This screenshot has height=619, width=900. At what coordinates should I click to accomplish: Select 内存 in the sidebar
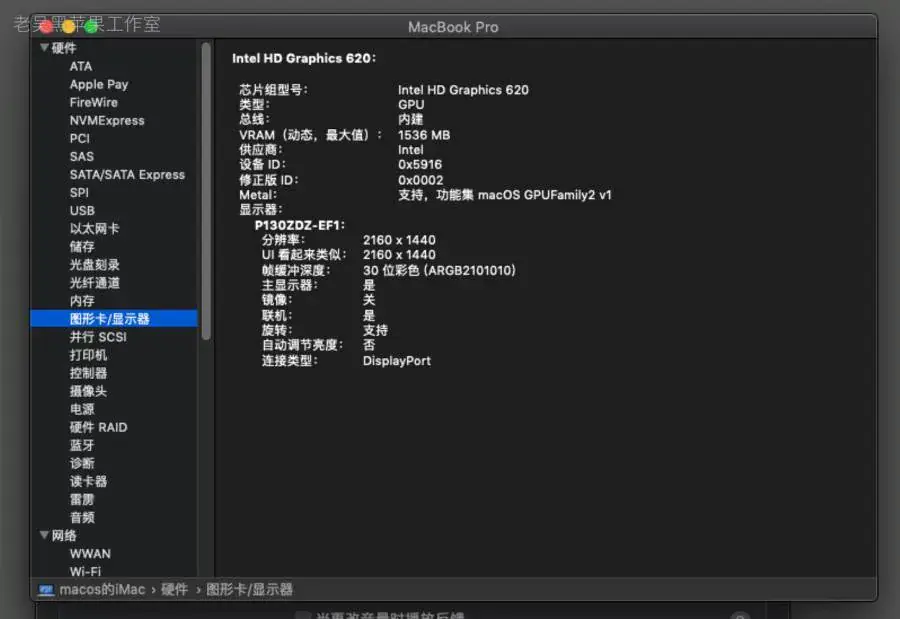click(82, 301)
